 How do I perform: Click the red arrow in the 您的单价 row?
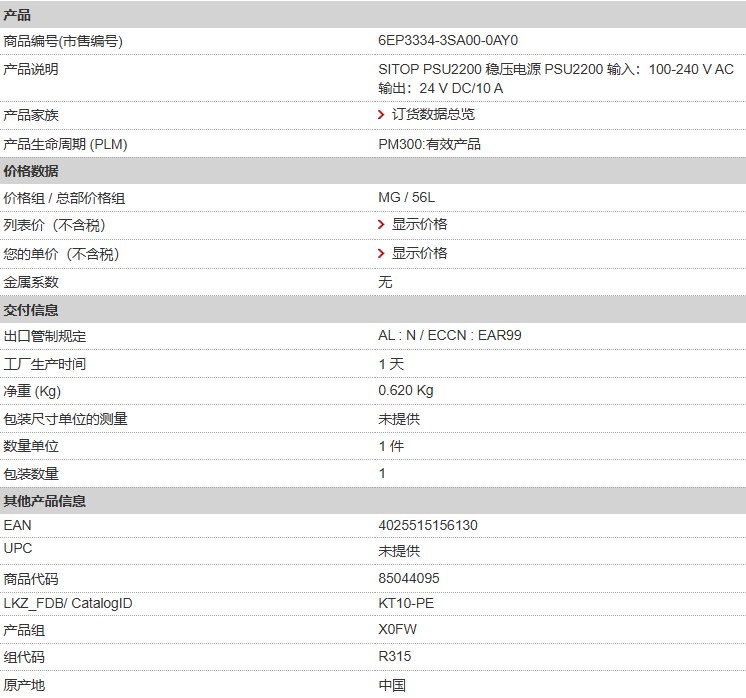tap(382, 254)
